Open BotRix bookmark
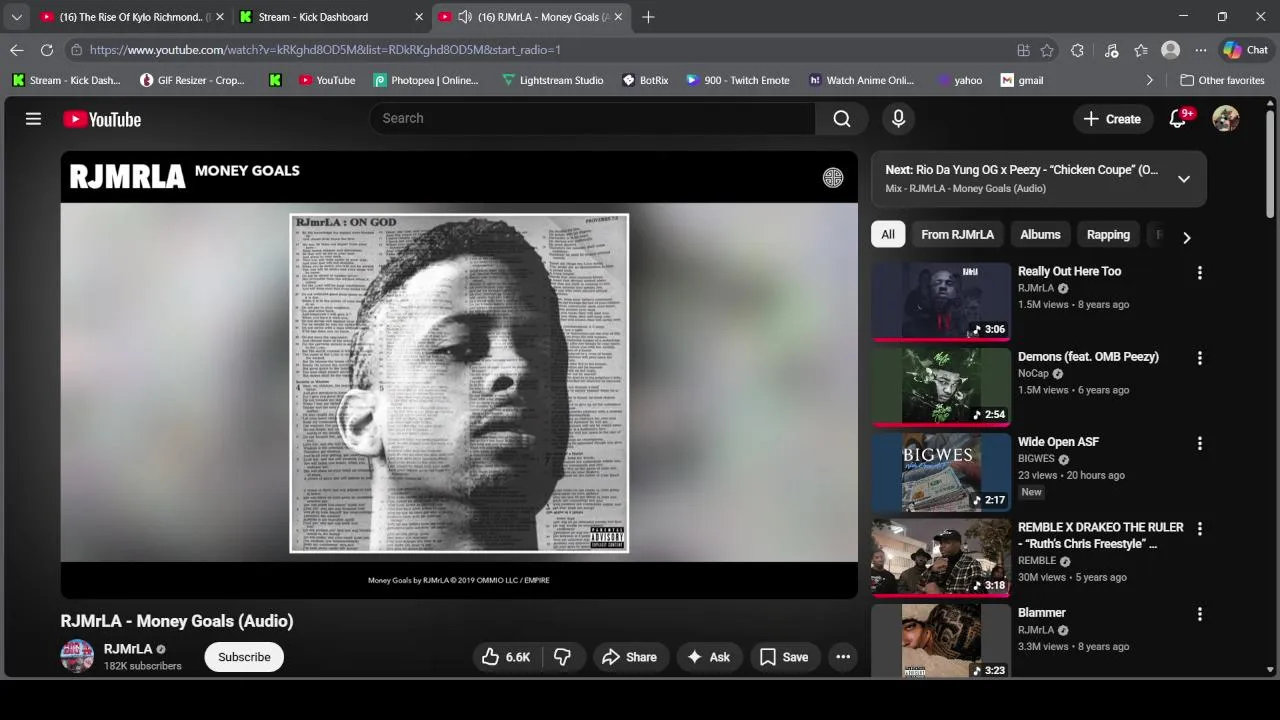Viewport: 1280px width, 720px height. (x=645, y=80)
